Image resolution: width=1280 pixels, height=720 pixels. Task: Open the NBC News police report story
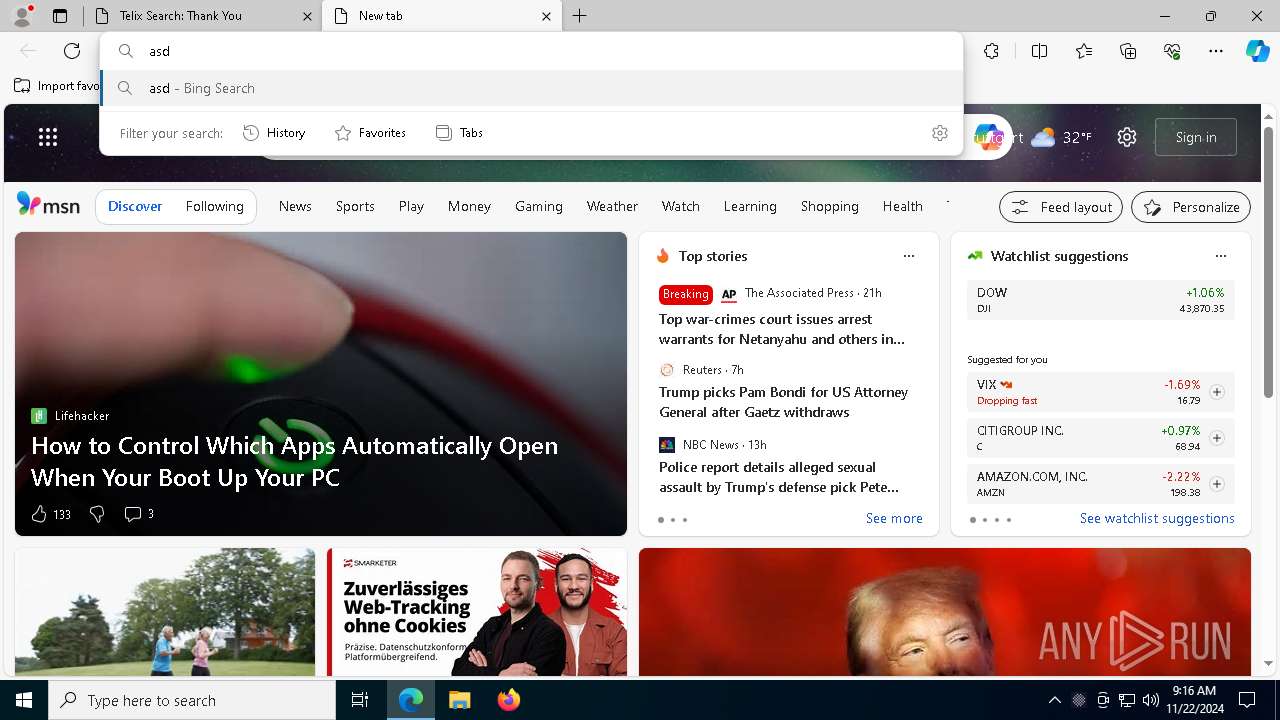(x=778, y=477)
